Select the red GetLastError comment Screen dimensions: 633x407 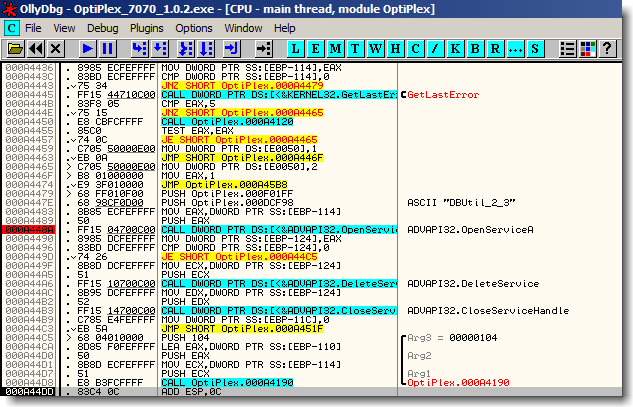tap(443, 95)
